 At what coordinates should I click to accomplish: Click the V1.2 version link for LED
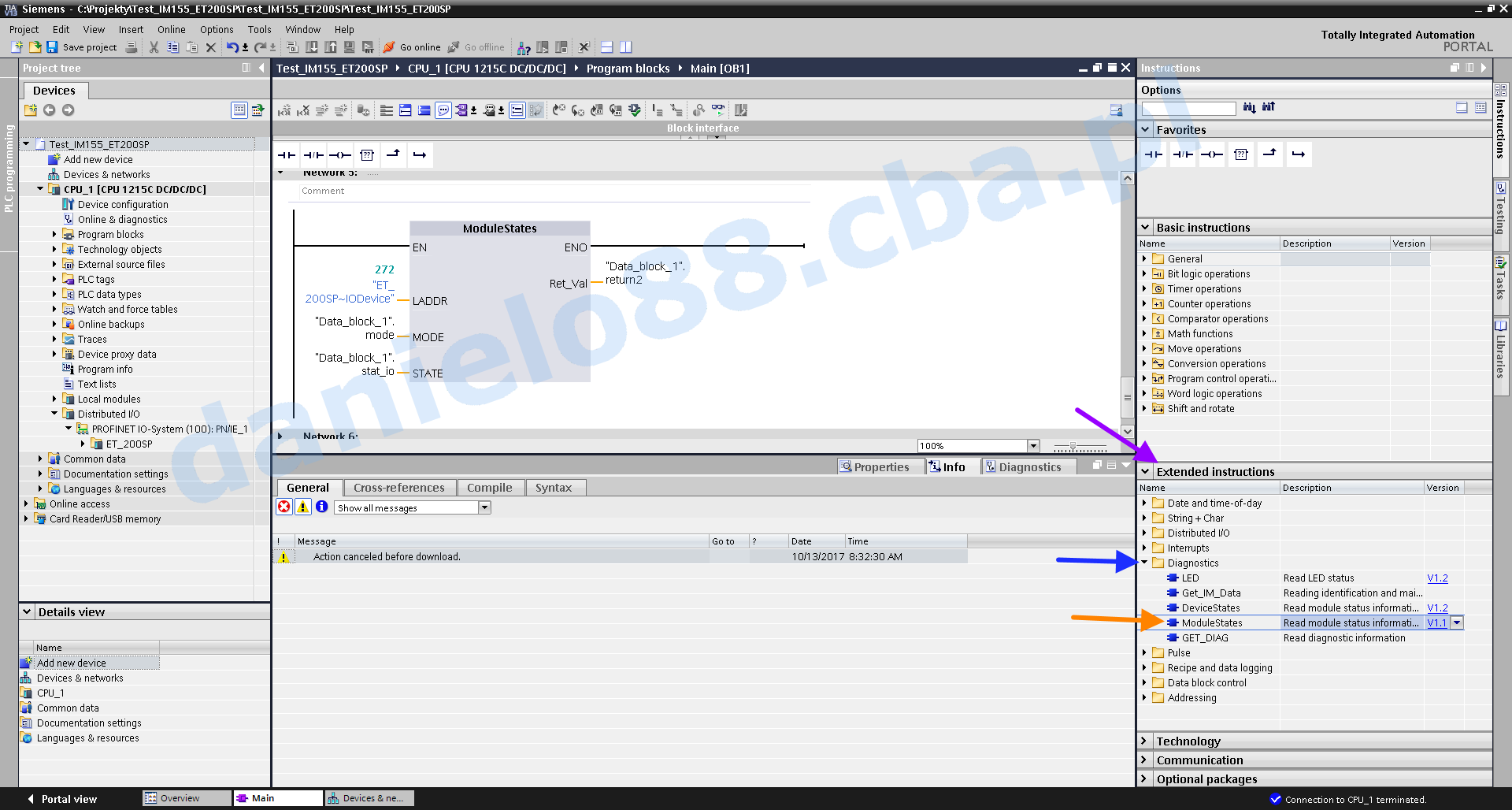point(1437,578)
